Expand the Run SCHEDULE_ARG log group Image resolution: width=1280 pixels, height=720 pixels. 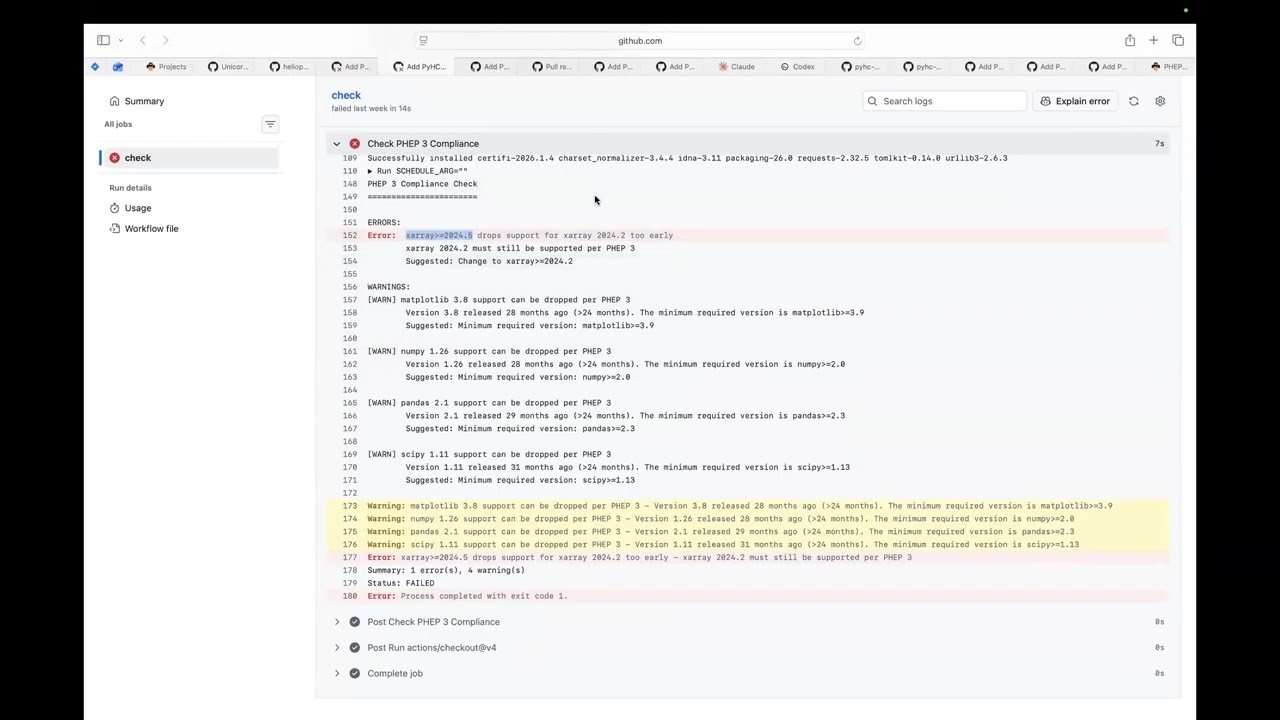point(370,171)
